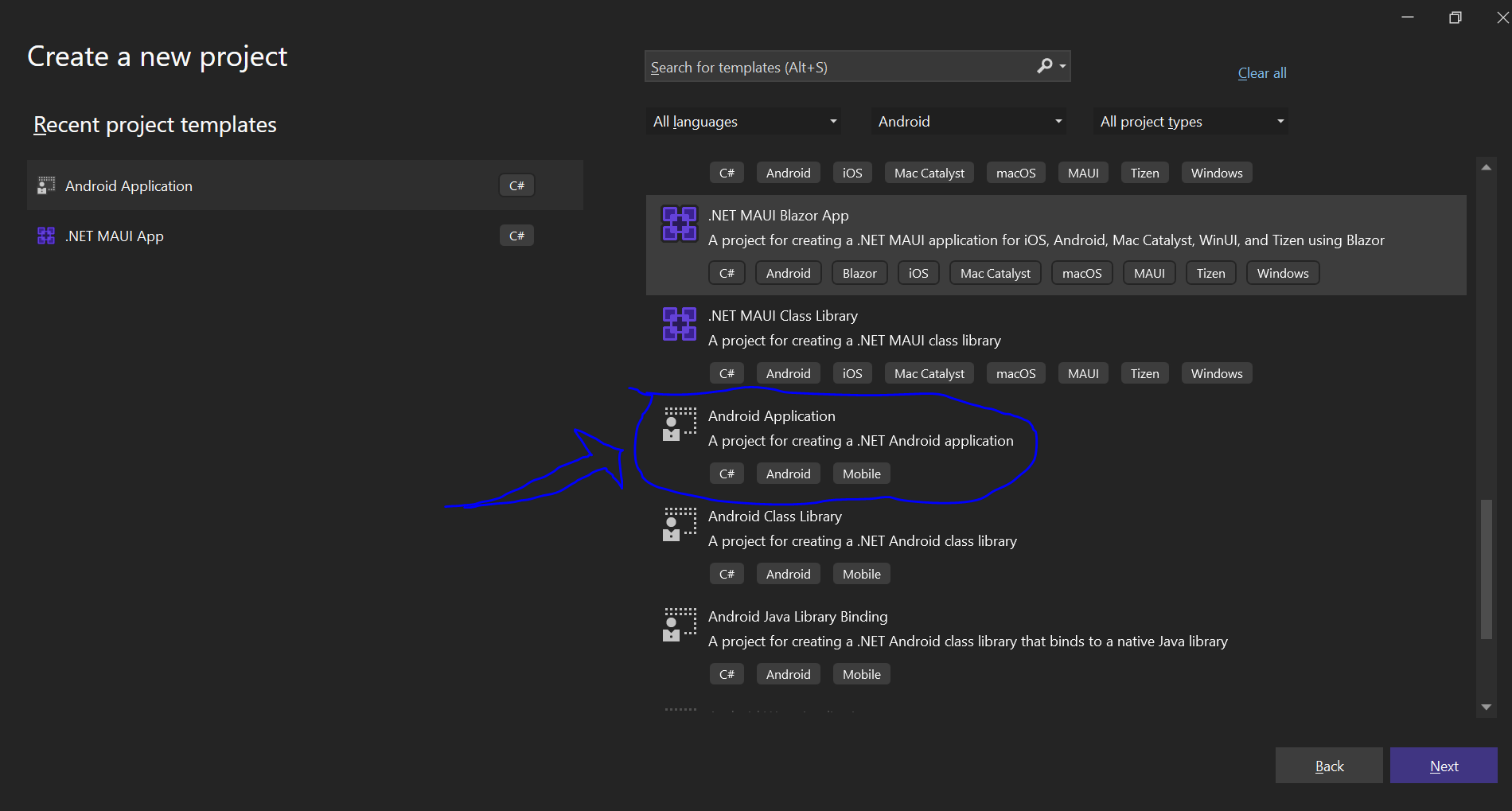Click the Android Class Library icon
This screenshot has width=1512, height=811.
click(x=679, y=524)
